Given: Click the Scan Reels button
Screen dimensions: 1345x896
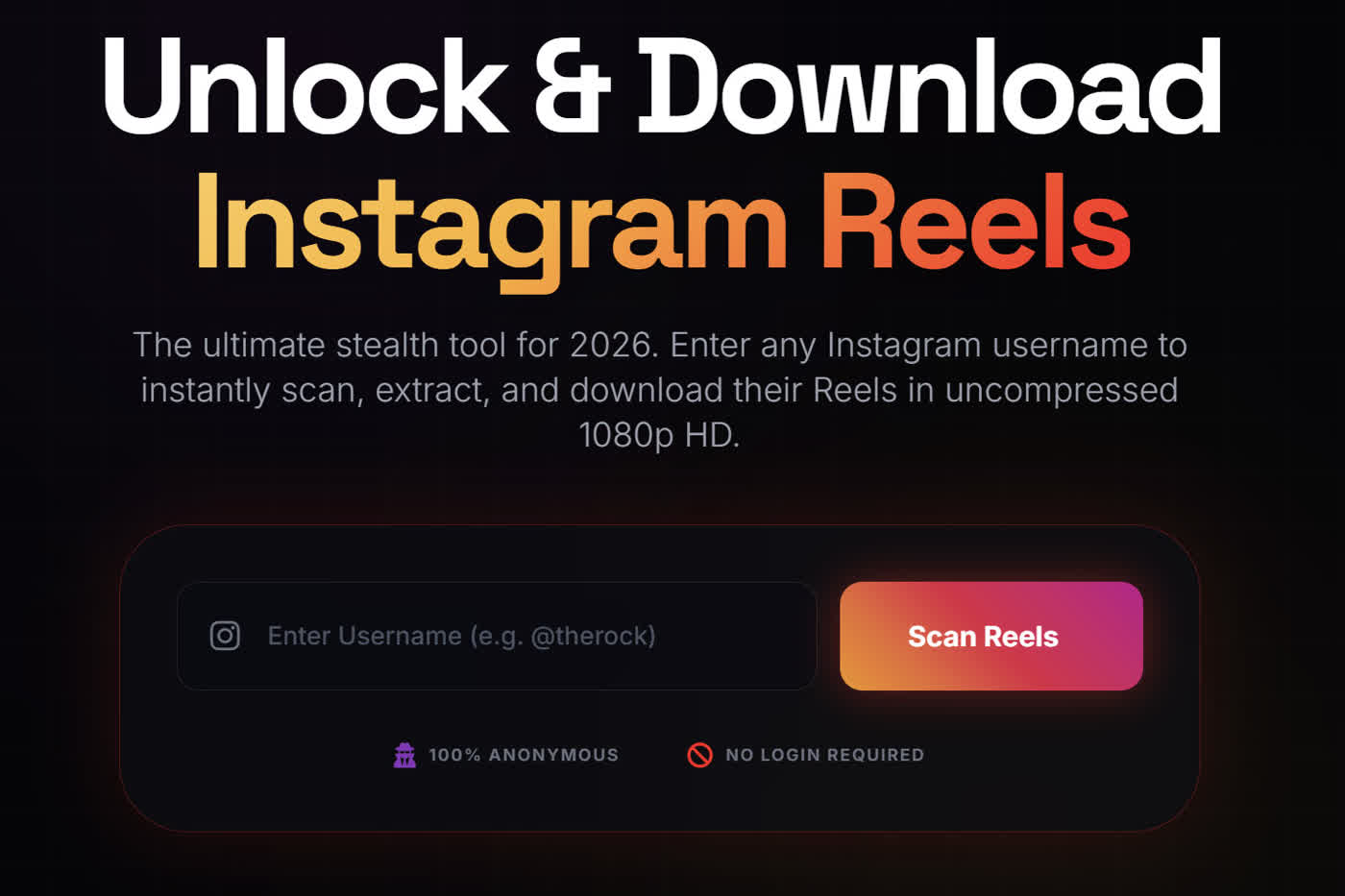Looking at the screenshot, I should (991, 636).
